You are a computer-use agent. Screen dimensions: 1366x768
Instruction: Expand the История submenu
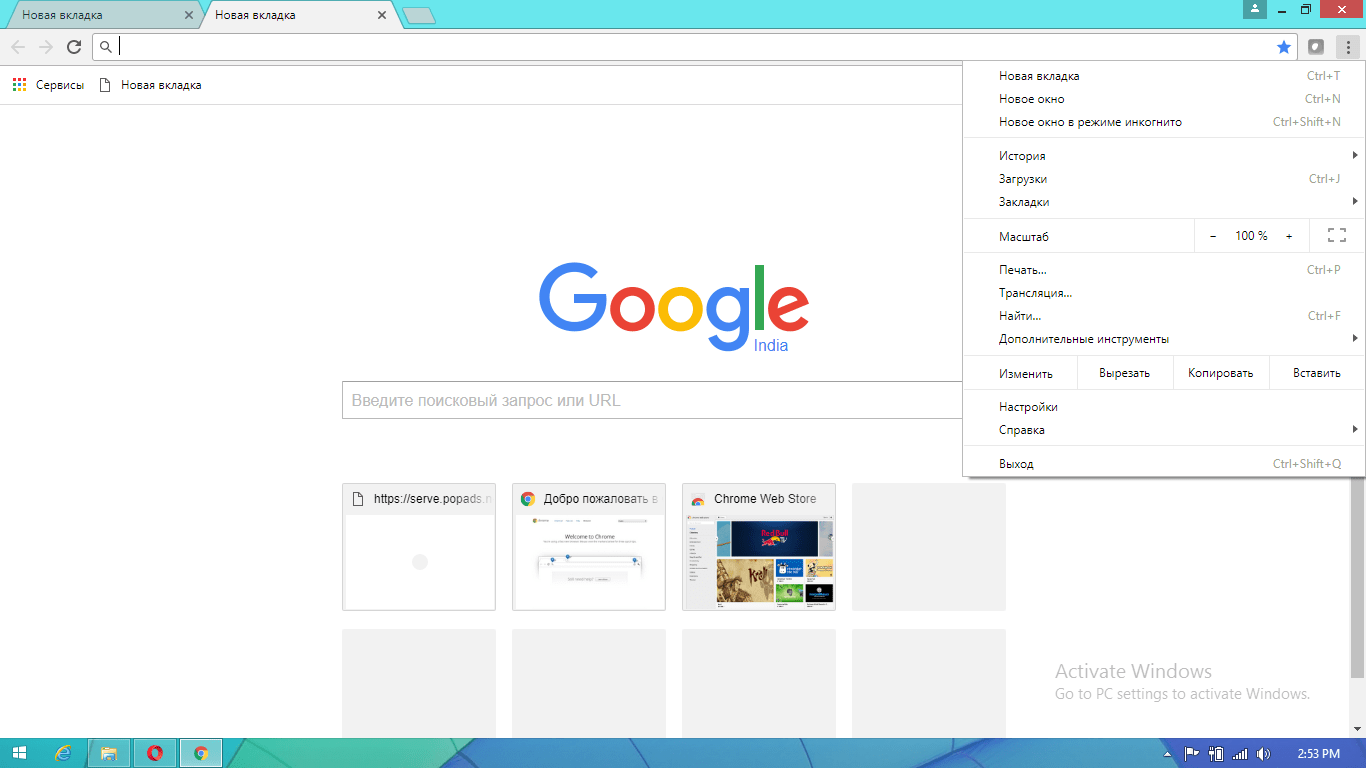click(x=1163, y=156)
